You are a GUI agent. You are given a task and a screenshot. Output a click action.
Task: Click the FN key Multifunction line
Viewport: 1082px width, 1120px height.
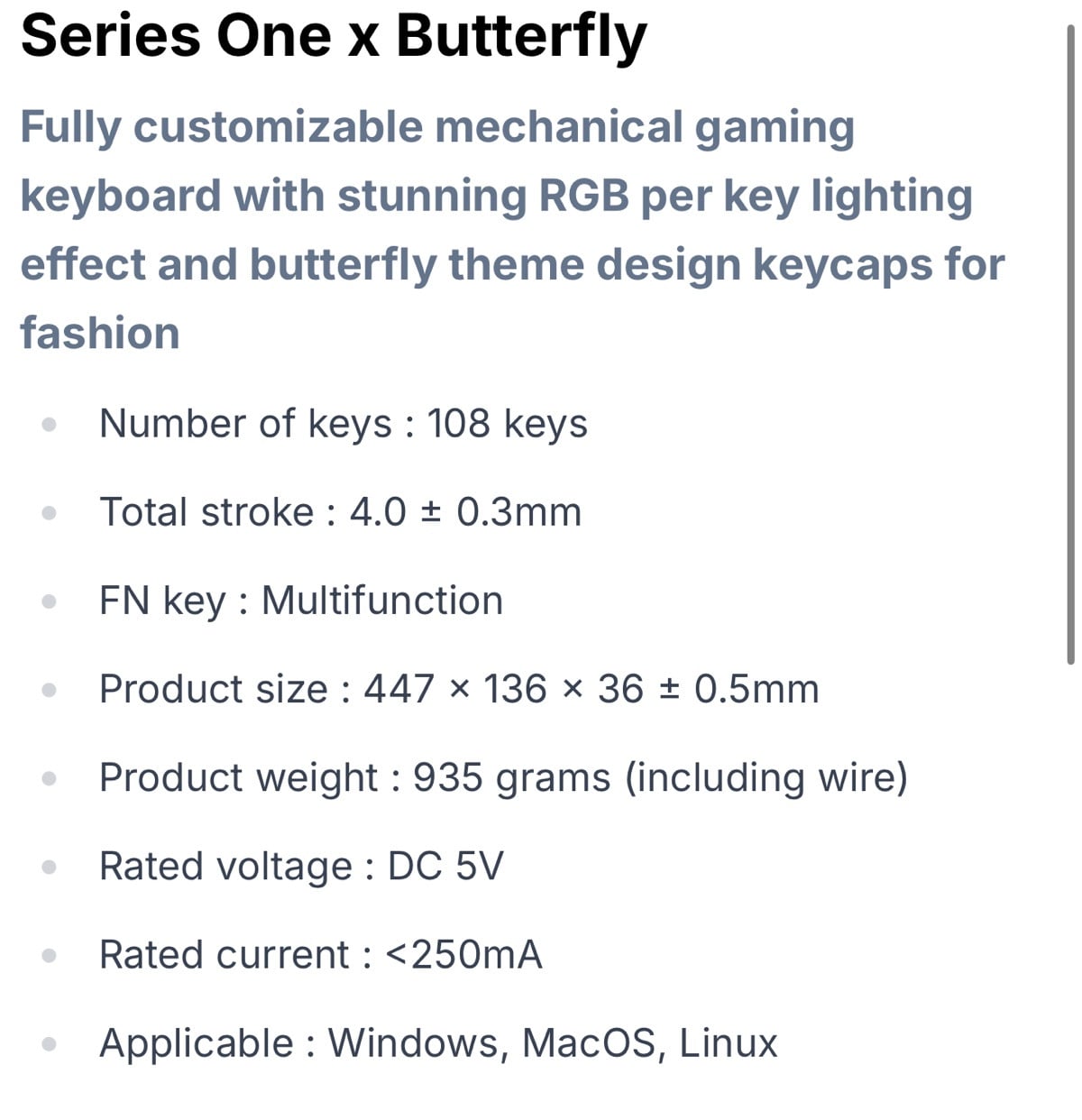301,601
